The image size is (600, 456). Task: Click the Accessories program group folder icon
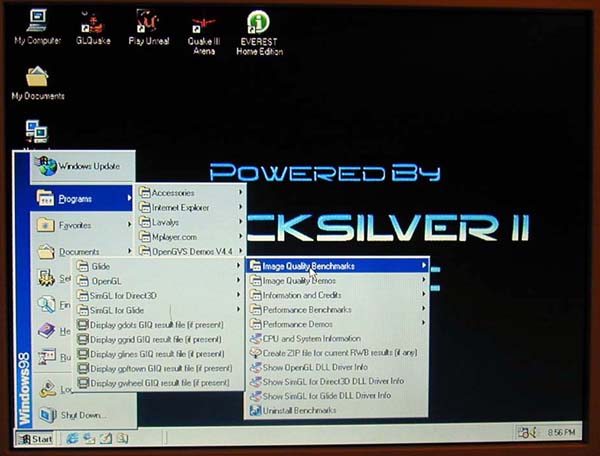coord(144,192)
